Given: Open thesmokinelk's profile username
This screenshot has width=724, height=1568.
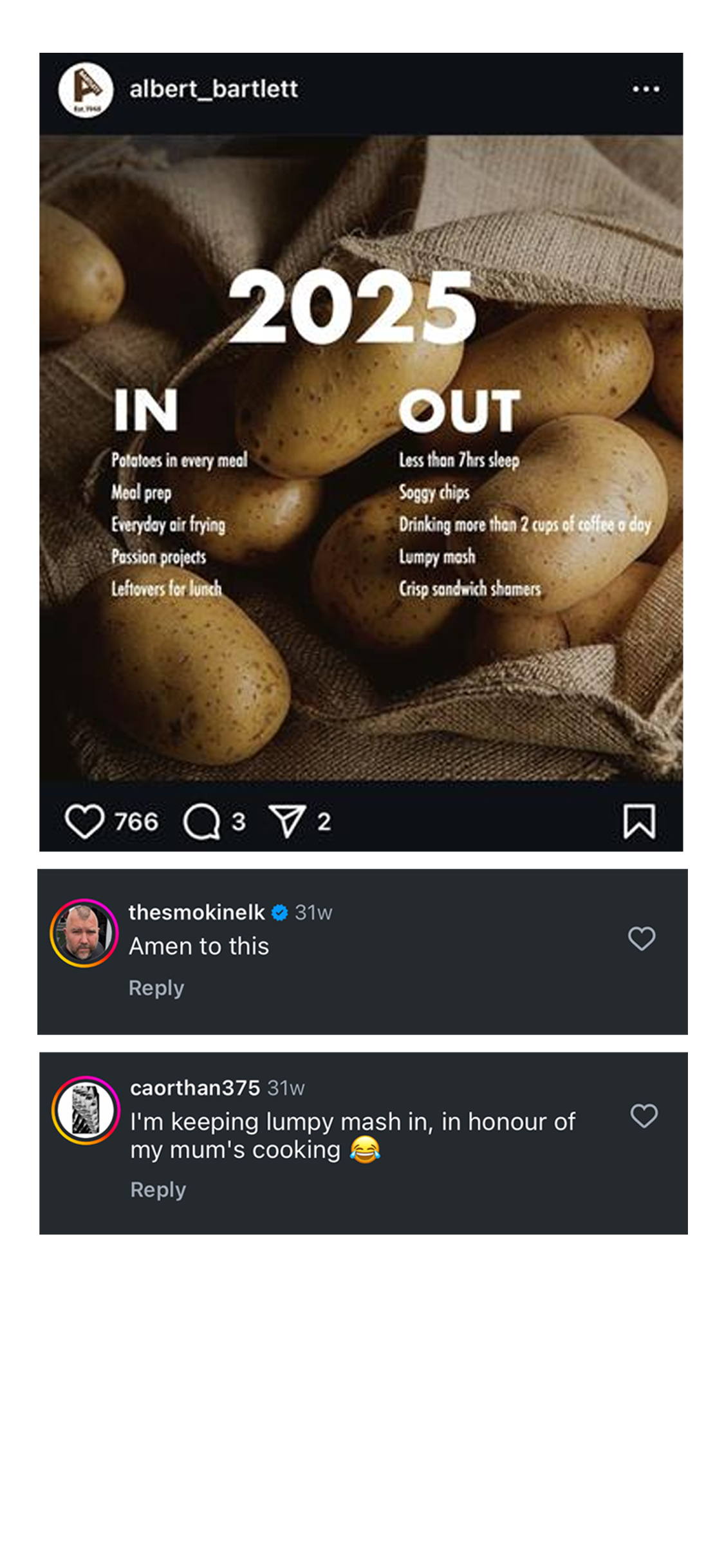Looking at the screenshot, I should (x=196, y=912).
